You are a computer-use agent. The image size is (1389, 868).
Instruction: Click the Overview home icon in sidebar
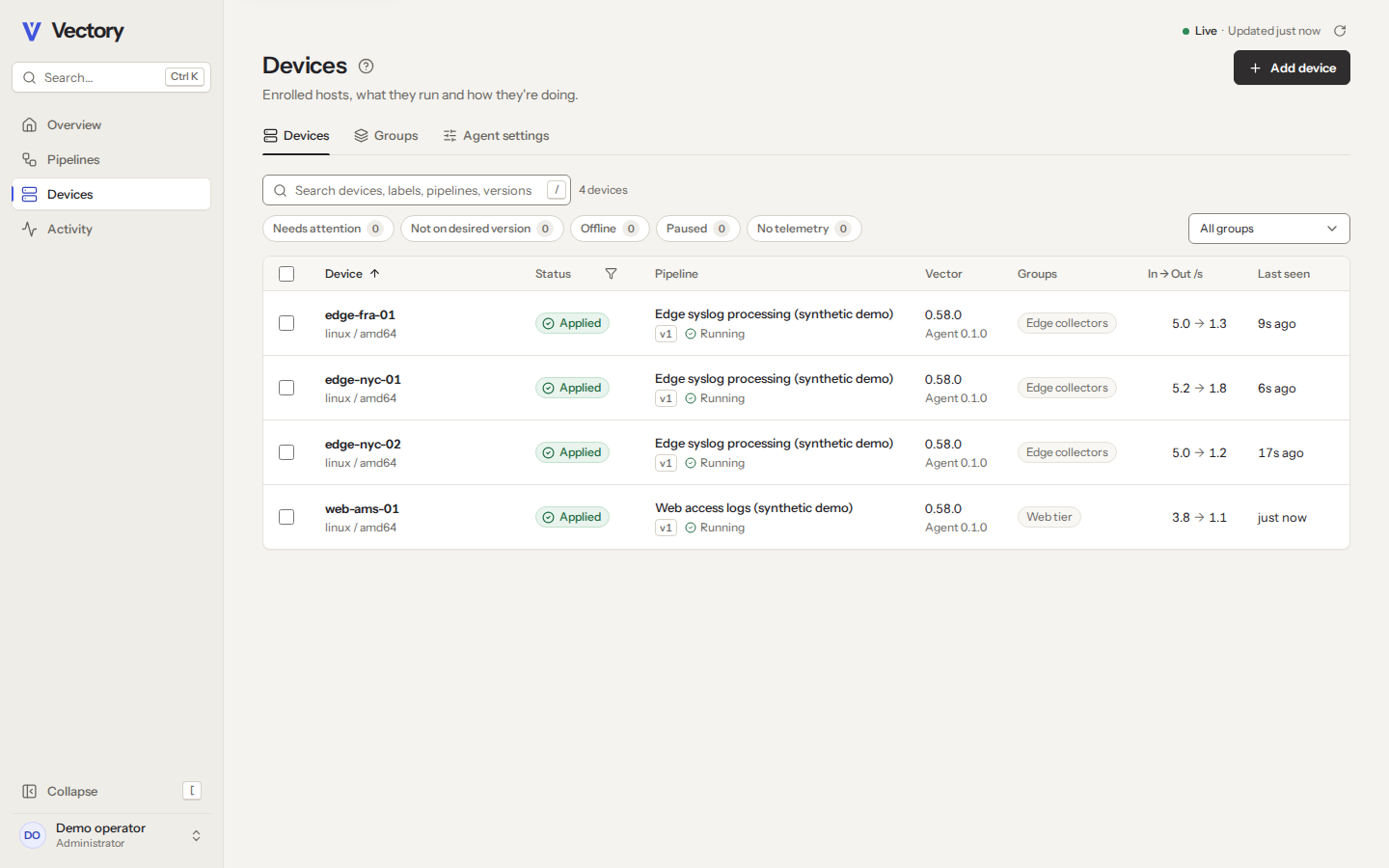pos(30,124)
